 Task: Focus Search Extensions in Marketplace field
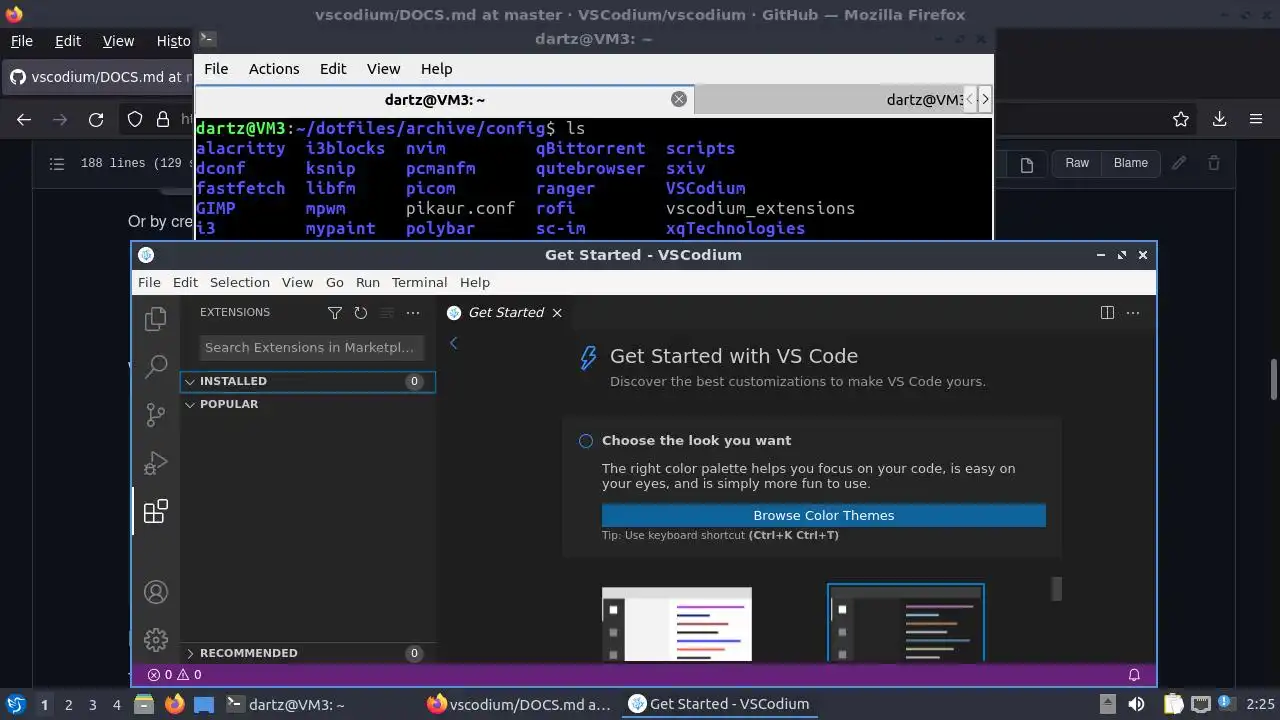tap(310, 347)
